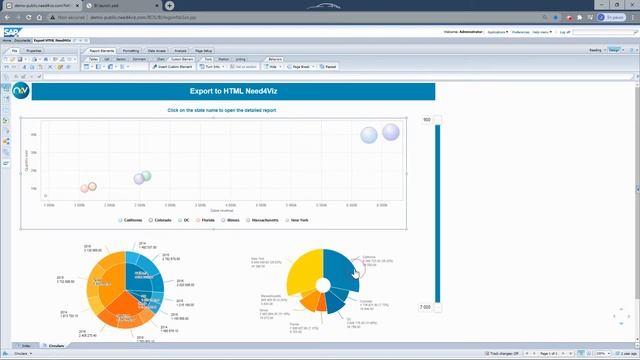Click the launch pad search input field

tap(603, 32)
